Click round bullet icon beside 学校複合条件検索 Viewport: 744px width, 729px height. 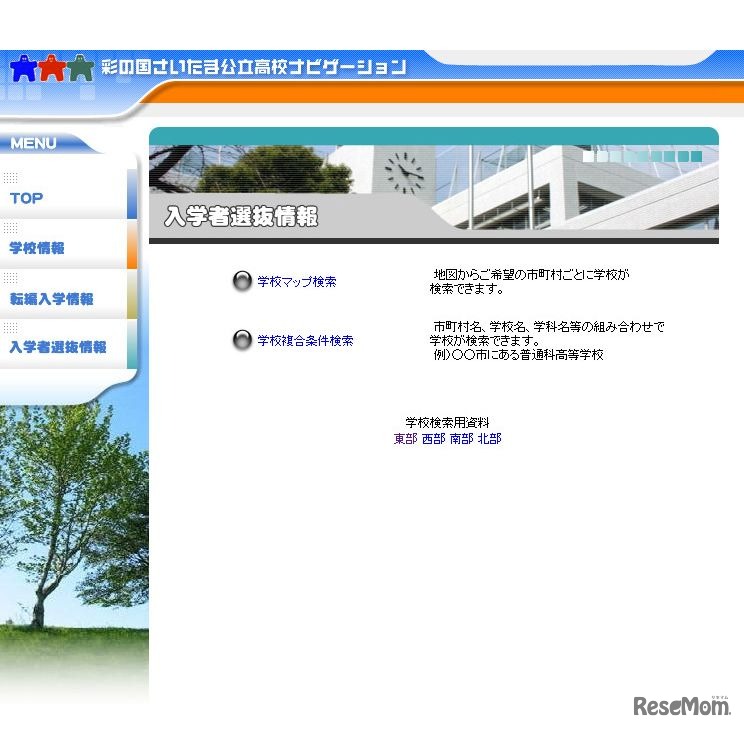(x=242, y=341)
